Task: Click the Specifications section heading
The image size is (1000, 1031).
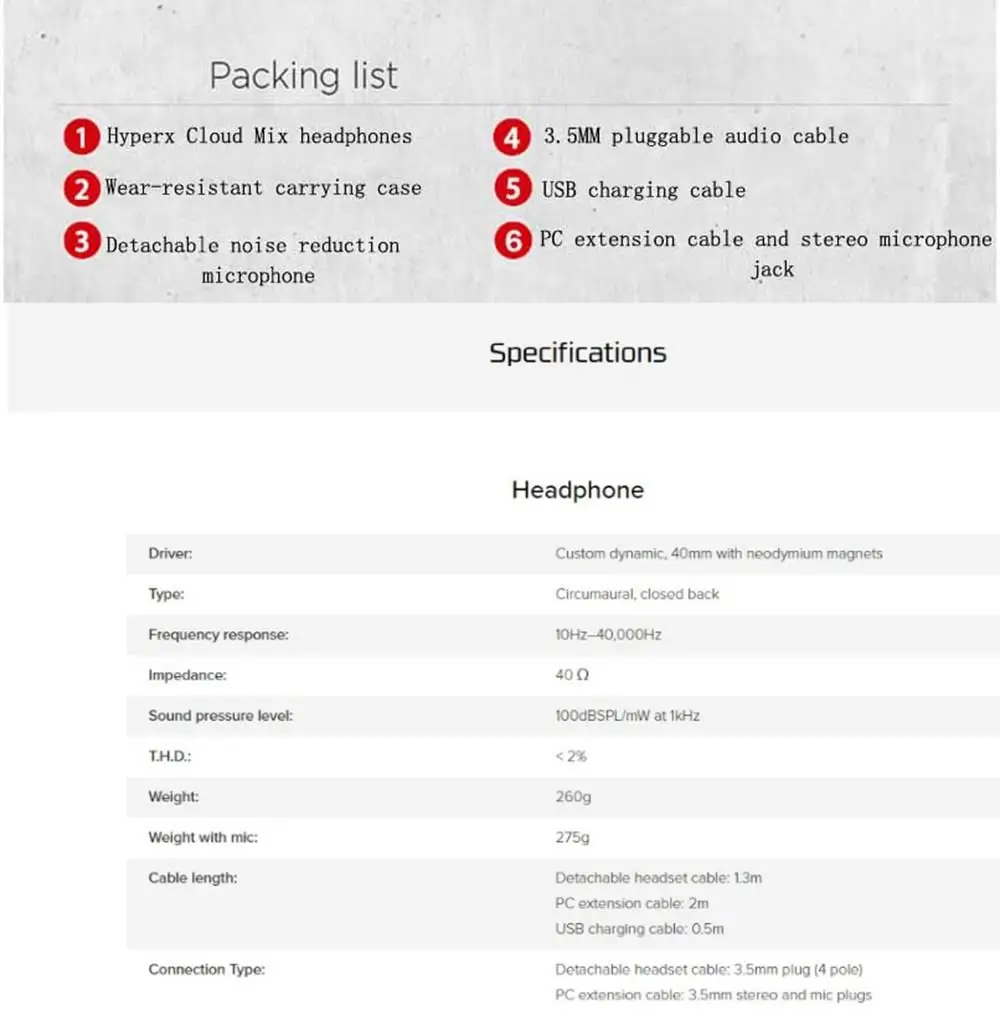Action: tap(578, 353)
